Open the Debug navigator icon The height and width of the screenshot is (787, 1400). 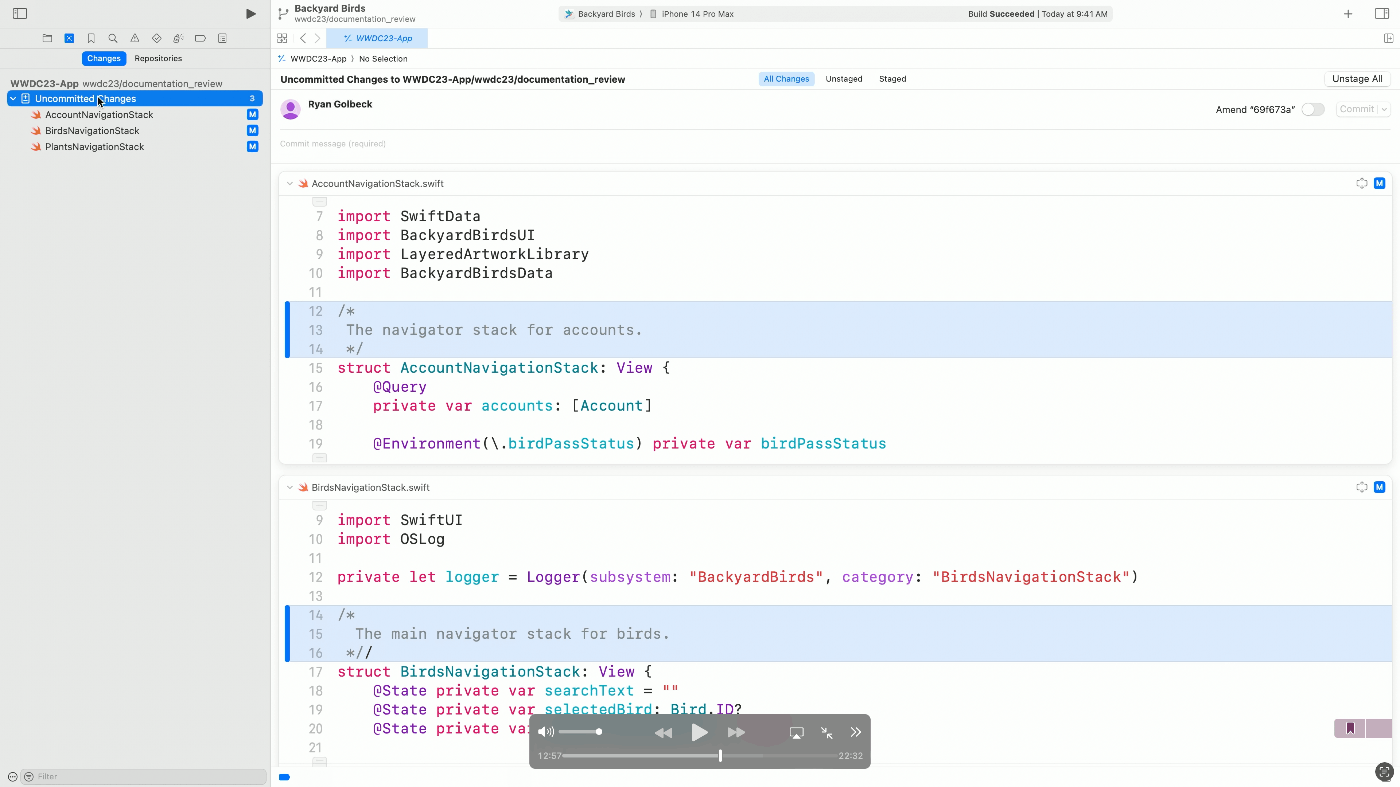[178, 38]
